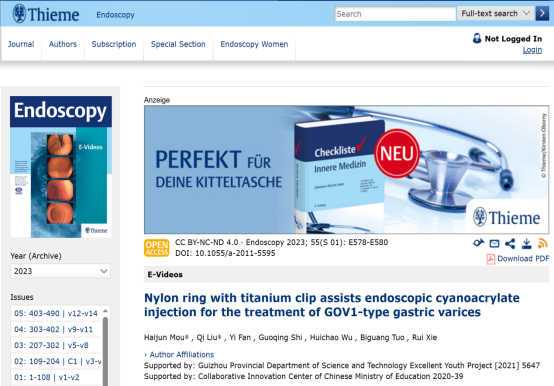Open the Endoscopy Women menu item
The height and width of the screenshot is (386, 554).
[254, 44]
